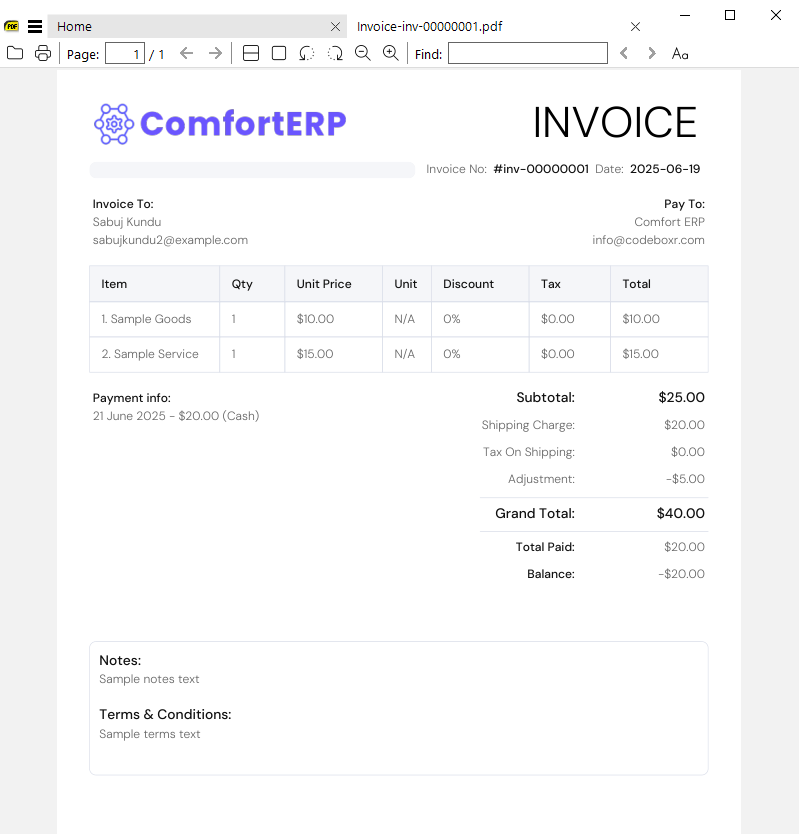Click the Subtotal value $25.00
This screenshot has width=800, height=834.
click(681, 397)
